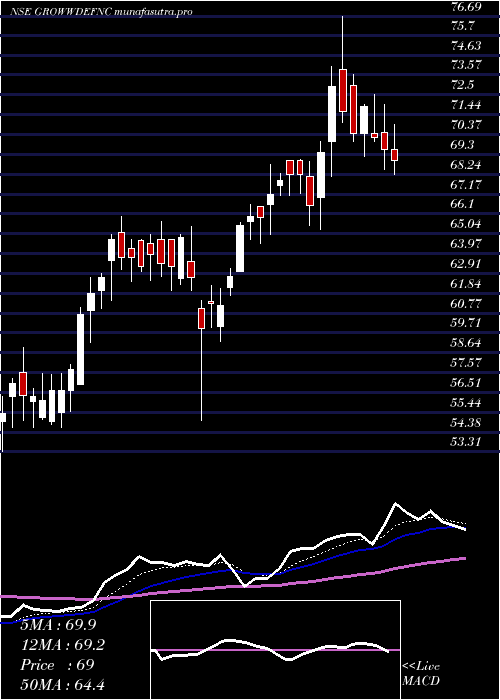Click the long-wick red candle dipping to 54.38

[201, 360]
